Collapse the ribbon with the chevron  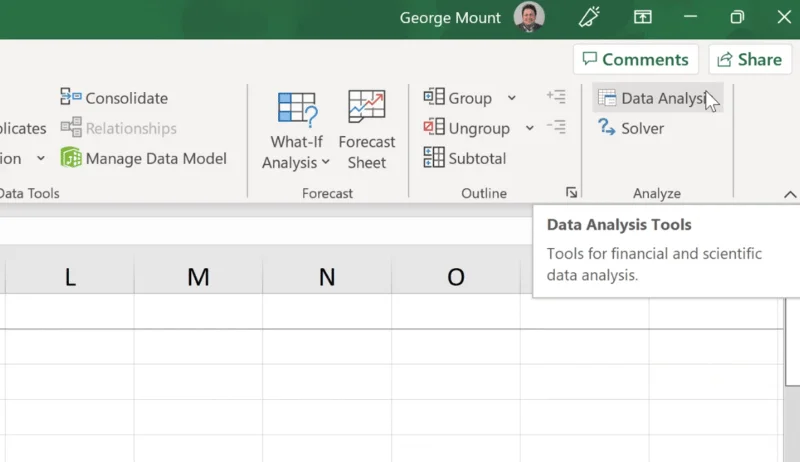(790, 194)
